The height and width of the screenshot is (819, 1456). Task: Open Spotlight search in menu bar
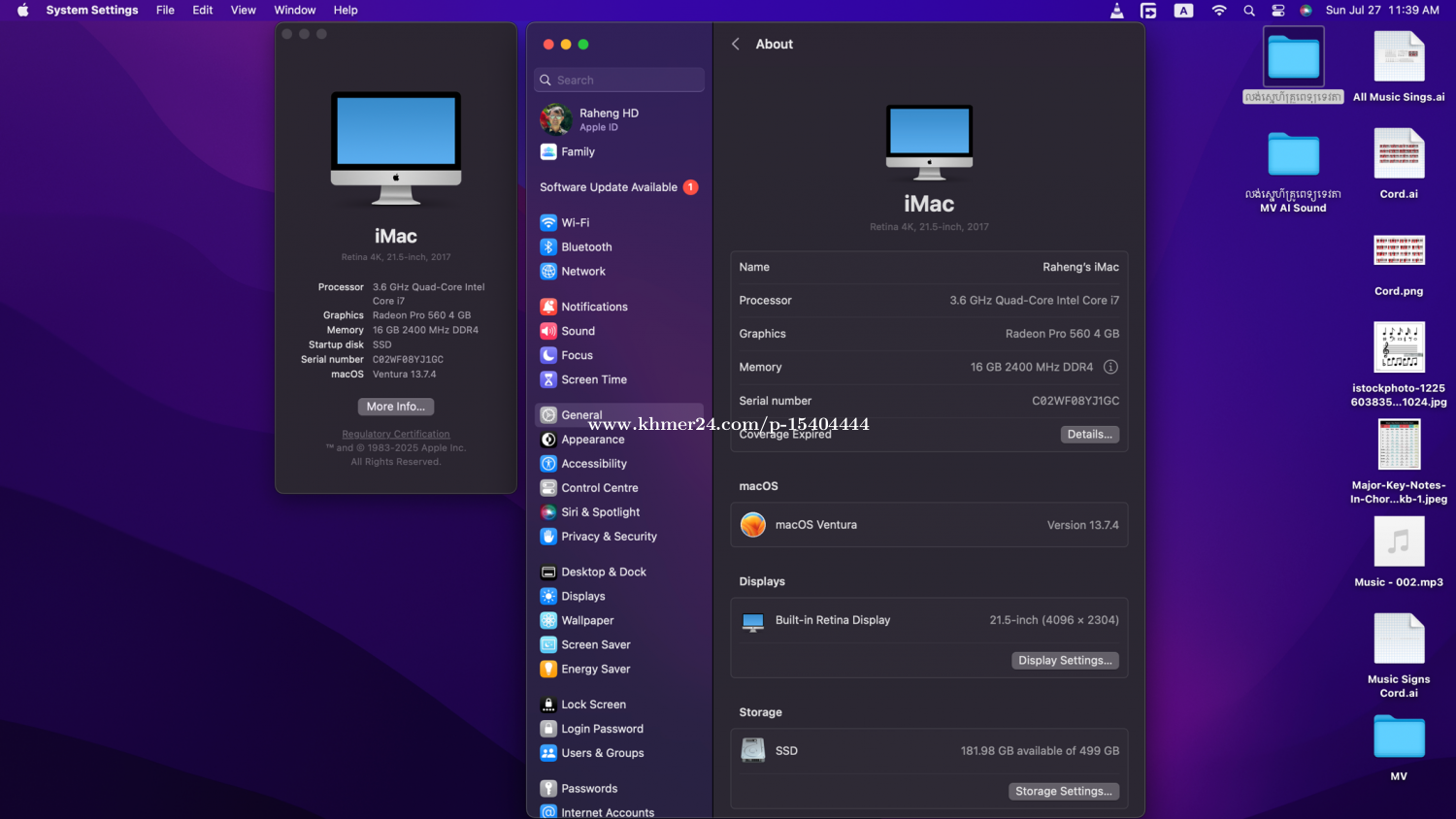(1249, 11)
